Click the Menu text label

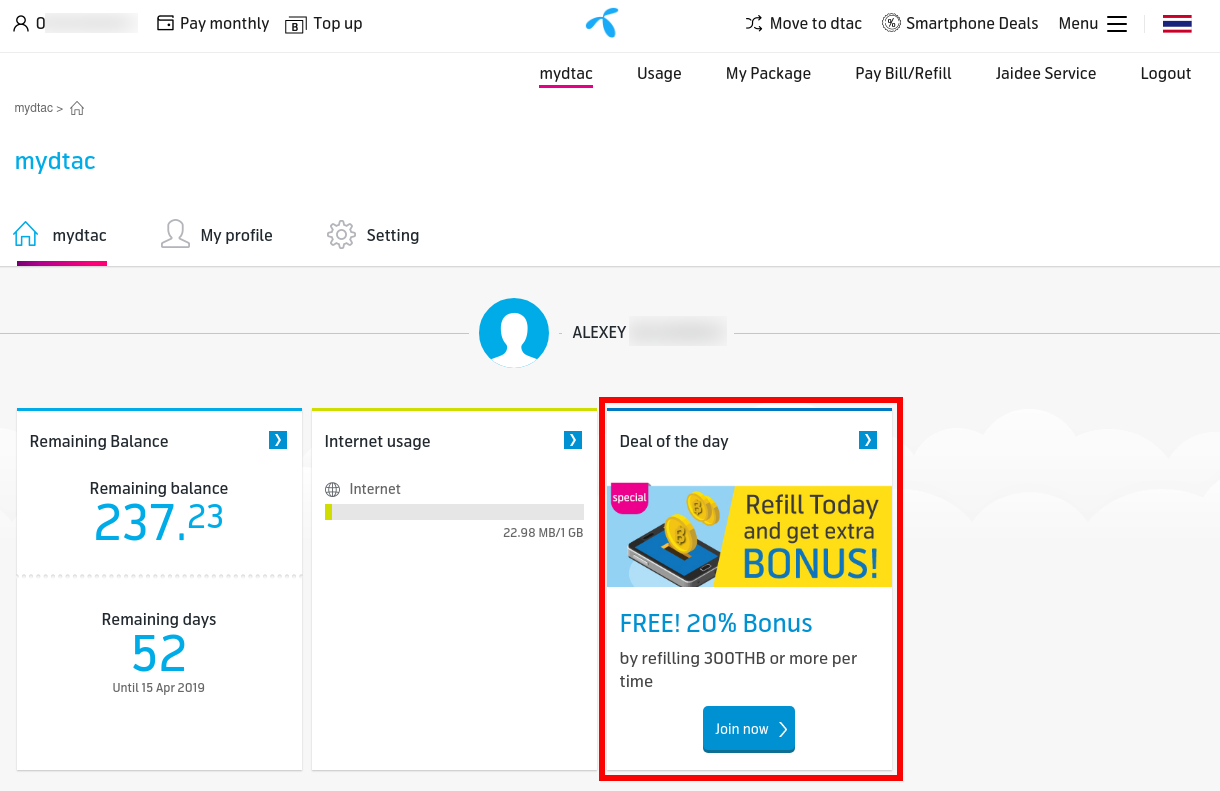point(1079,23)
